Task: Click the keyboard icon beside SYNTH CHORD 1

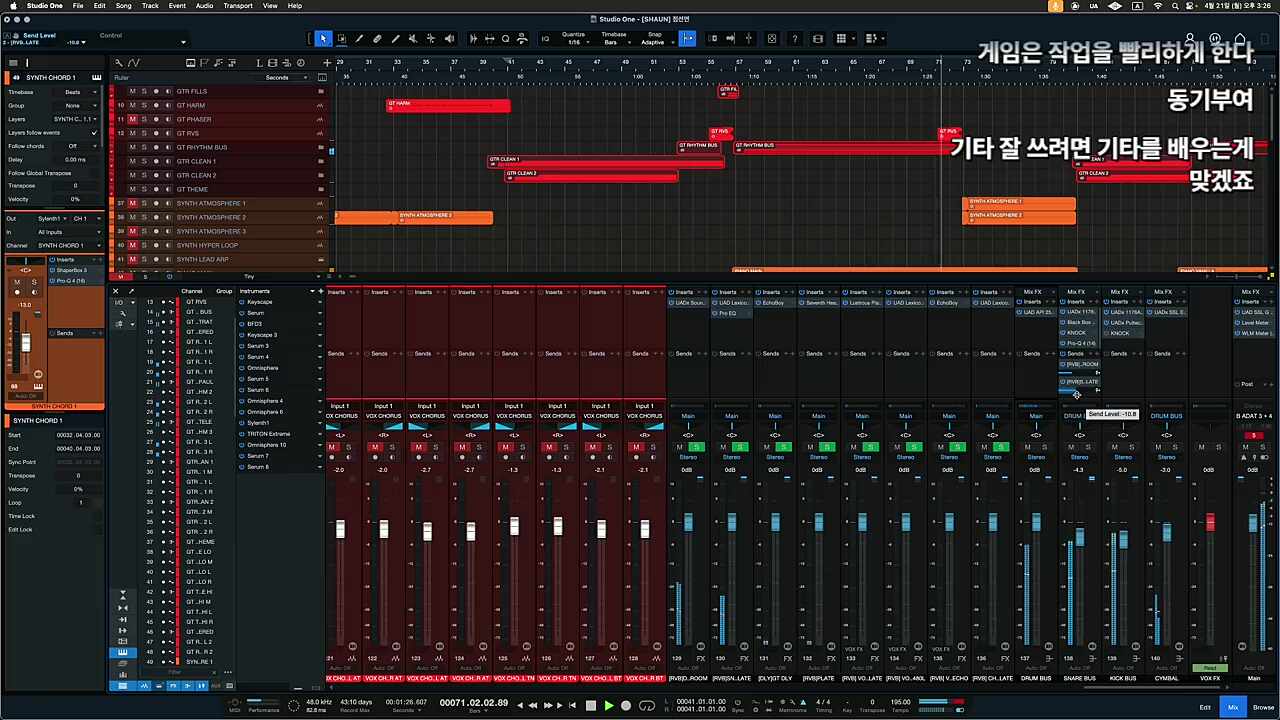Action: click(96, 78)
